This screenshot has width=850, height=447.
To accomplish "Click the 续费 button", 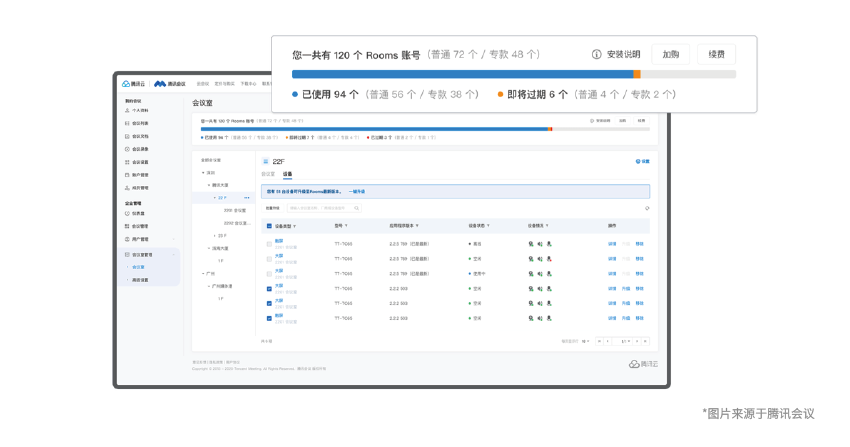I will (716, 55).
